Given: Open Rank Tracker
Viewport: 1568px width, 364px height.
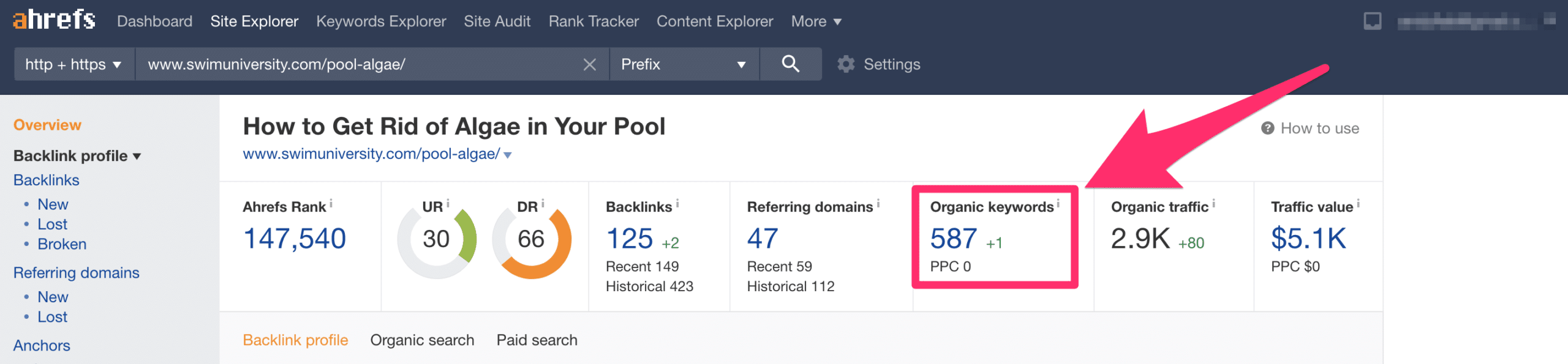Looking at the screenshot, I should click(x=594, y=21).
